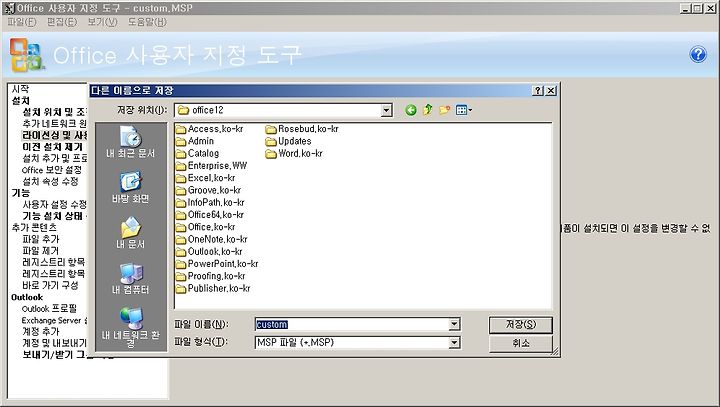Select 이전 설치 제거 in navigation tree

52,147
